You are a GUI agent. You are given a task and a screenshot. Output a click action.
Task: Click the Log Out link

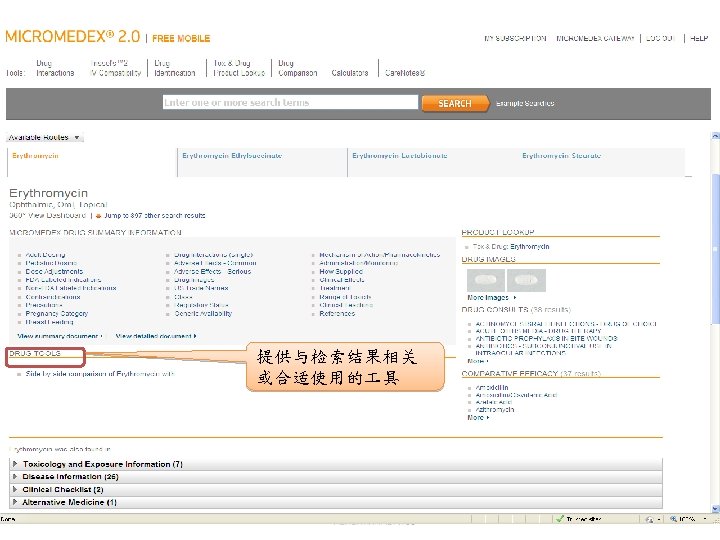(x=660, y=38)
